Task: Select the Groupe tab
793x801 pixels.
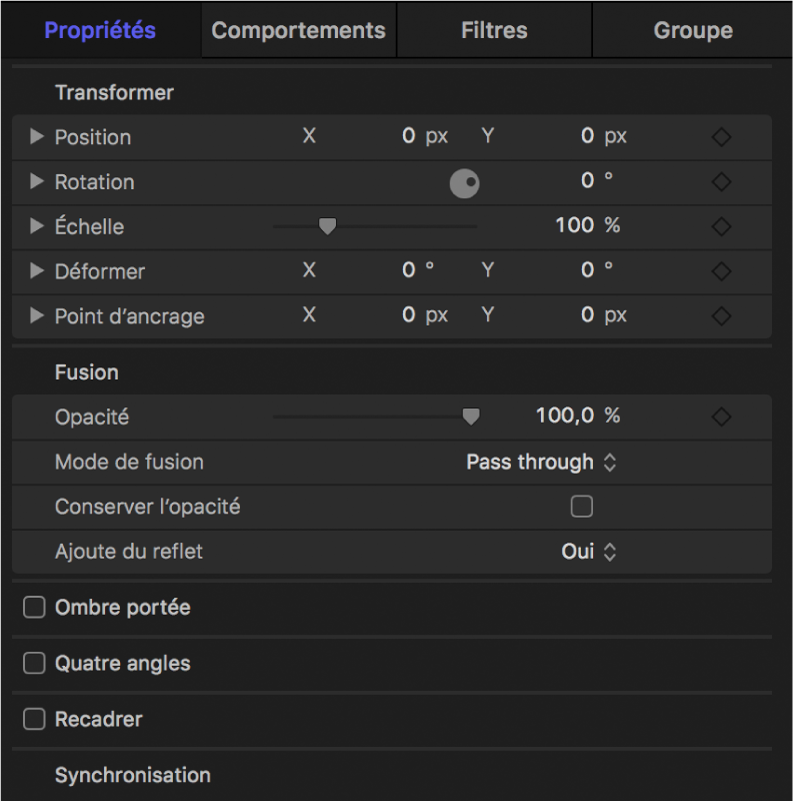Action: [692, 30]
